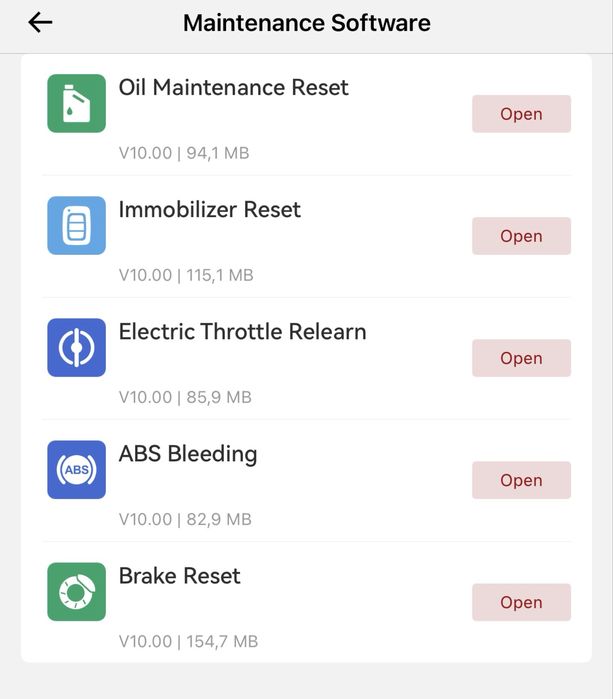
Task: Tap the Immobilizer key fob icon
Action: tap(76, 225)
